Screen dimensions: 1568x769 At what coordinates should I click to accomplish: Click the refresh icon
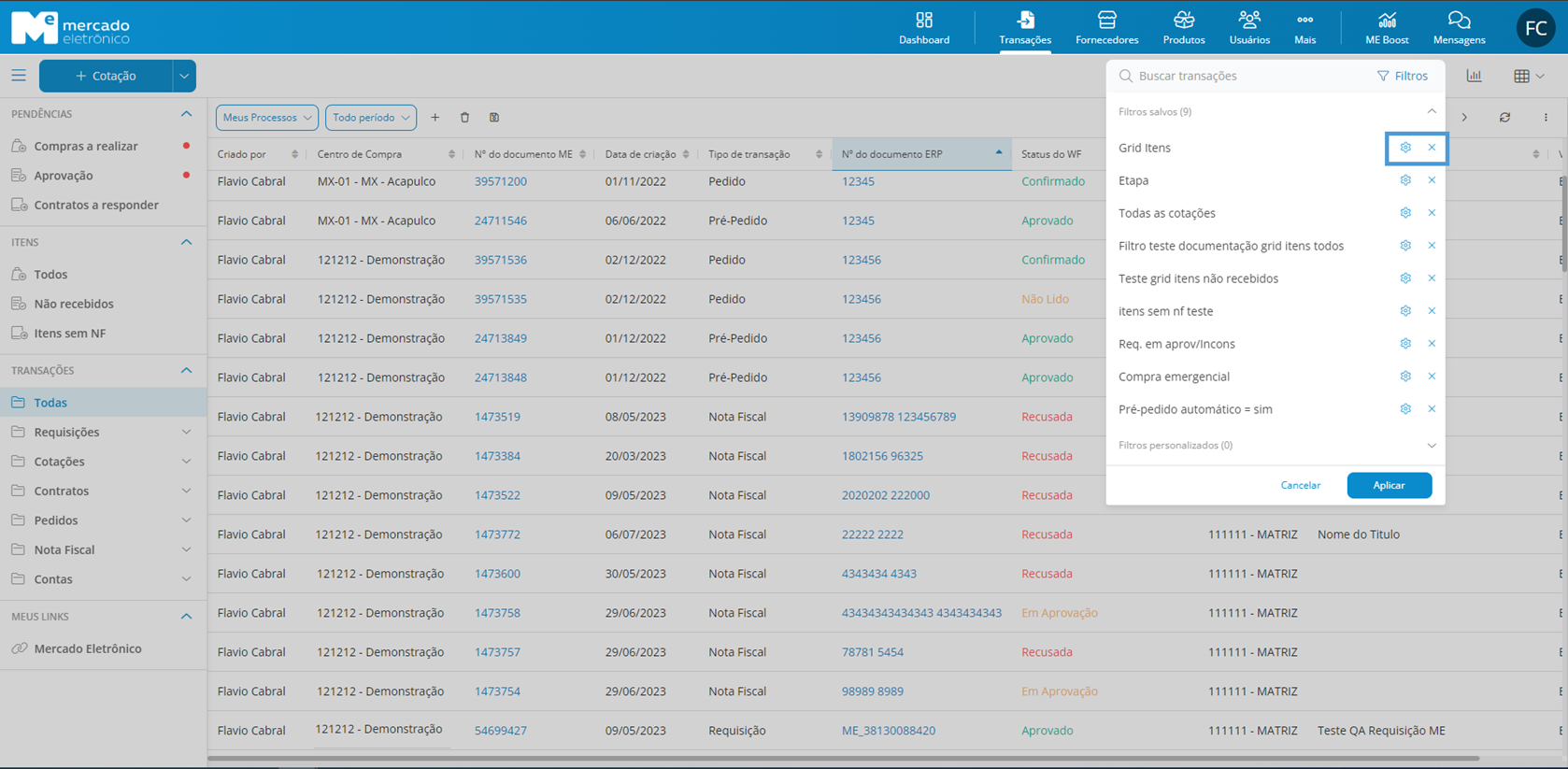1504,118
